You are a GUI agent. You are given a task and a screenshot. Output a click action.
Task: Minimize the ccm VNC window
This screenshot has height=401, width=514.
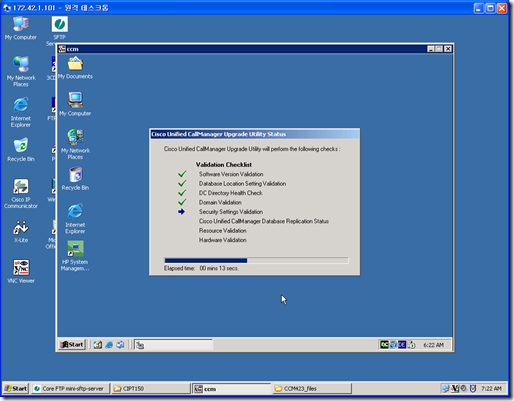431,49
